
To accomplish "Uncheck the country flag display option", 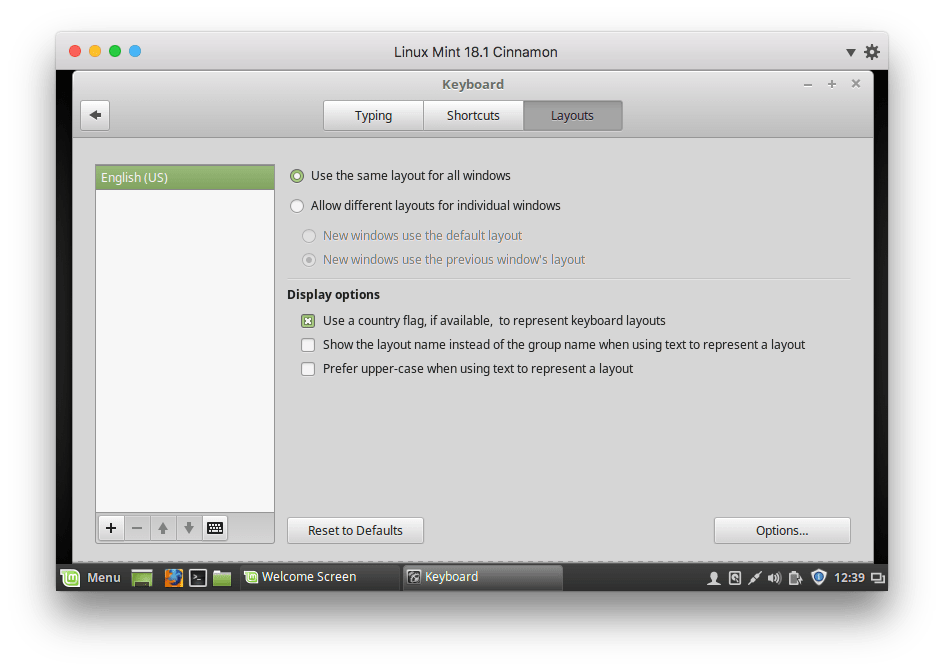I will (307, 320).
